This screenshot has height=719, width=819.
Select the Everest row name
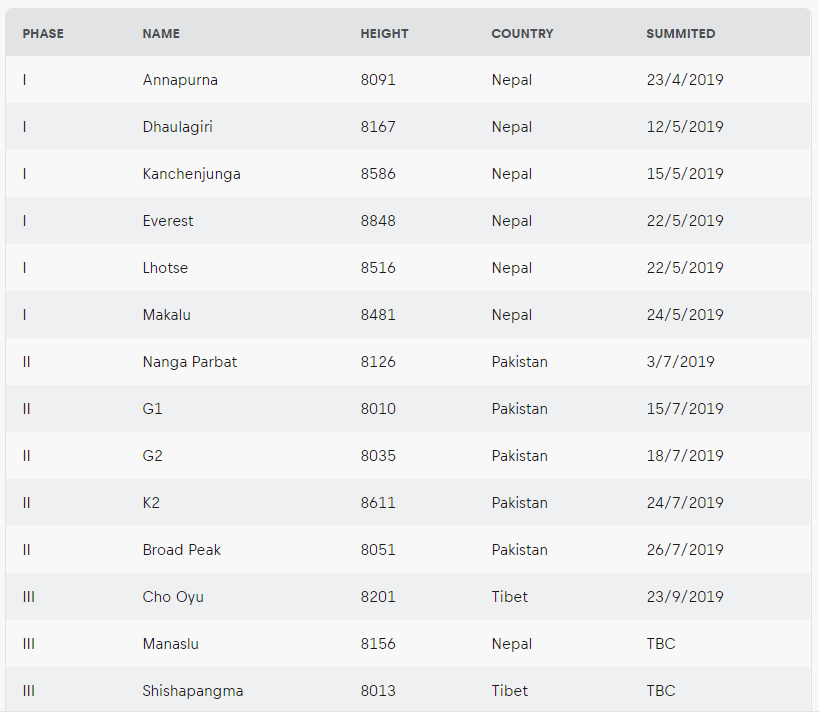tap(168, 221)
